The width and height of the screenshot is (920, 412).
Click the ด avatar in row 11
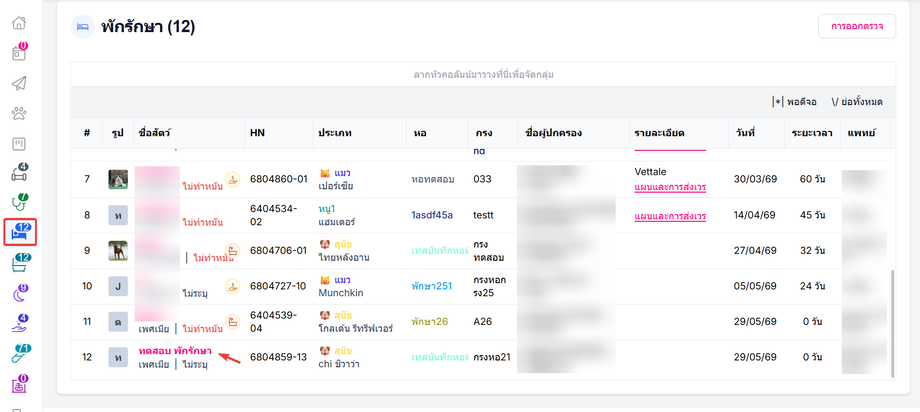[118, 322]
